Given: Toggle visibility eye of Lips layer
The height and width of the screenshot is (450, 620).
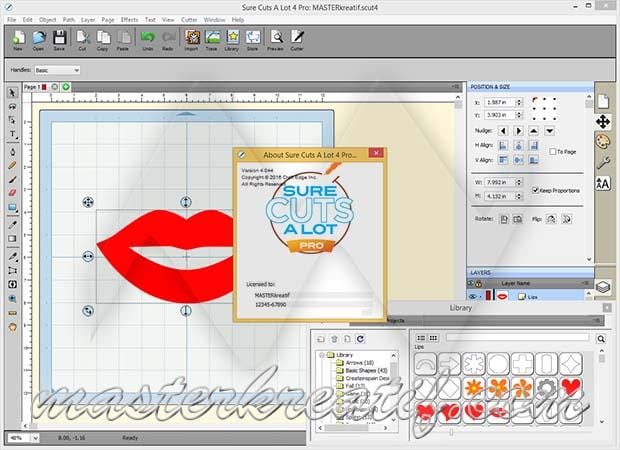Looking at the screenshot, I should [x=472, y=297].
